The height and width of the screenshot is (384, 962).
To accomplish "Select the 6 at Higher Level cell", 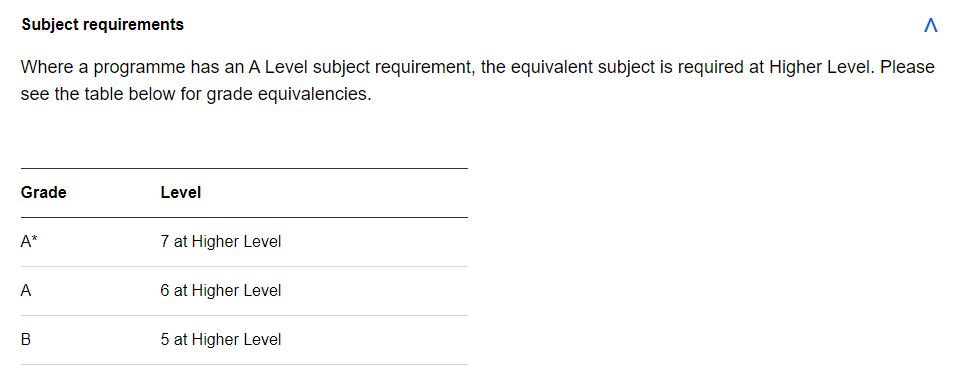I will point(221,291).
